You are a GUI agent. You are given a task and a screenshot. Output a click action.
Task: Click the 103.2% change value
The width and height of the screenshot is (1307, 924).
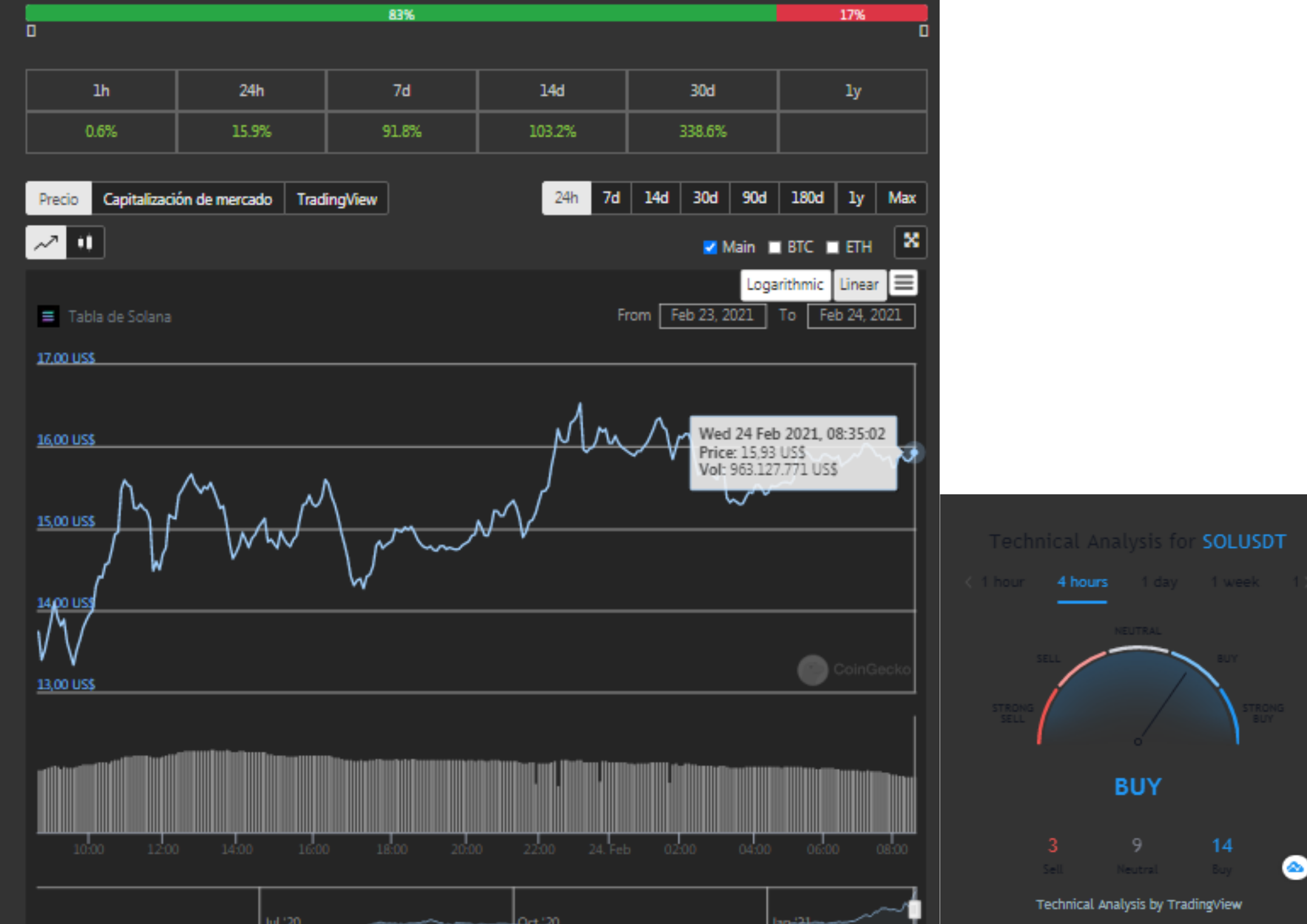click(552, 132)
